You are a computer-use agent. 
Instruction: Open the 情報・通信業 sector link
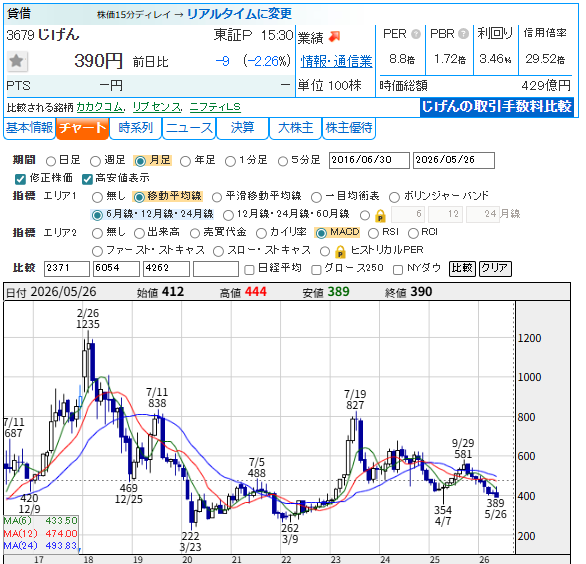336,61
